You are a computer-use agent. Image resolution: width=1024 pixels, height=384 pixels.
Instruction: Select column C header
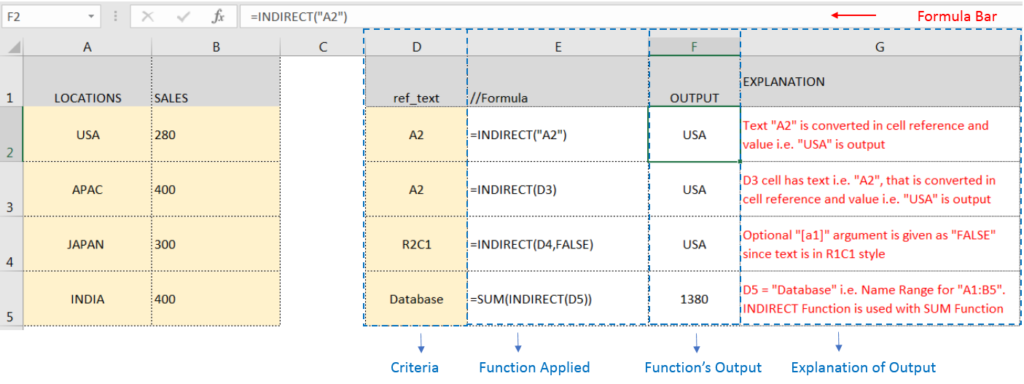pos(323,46)
